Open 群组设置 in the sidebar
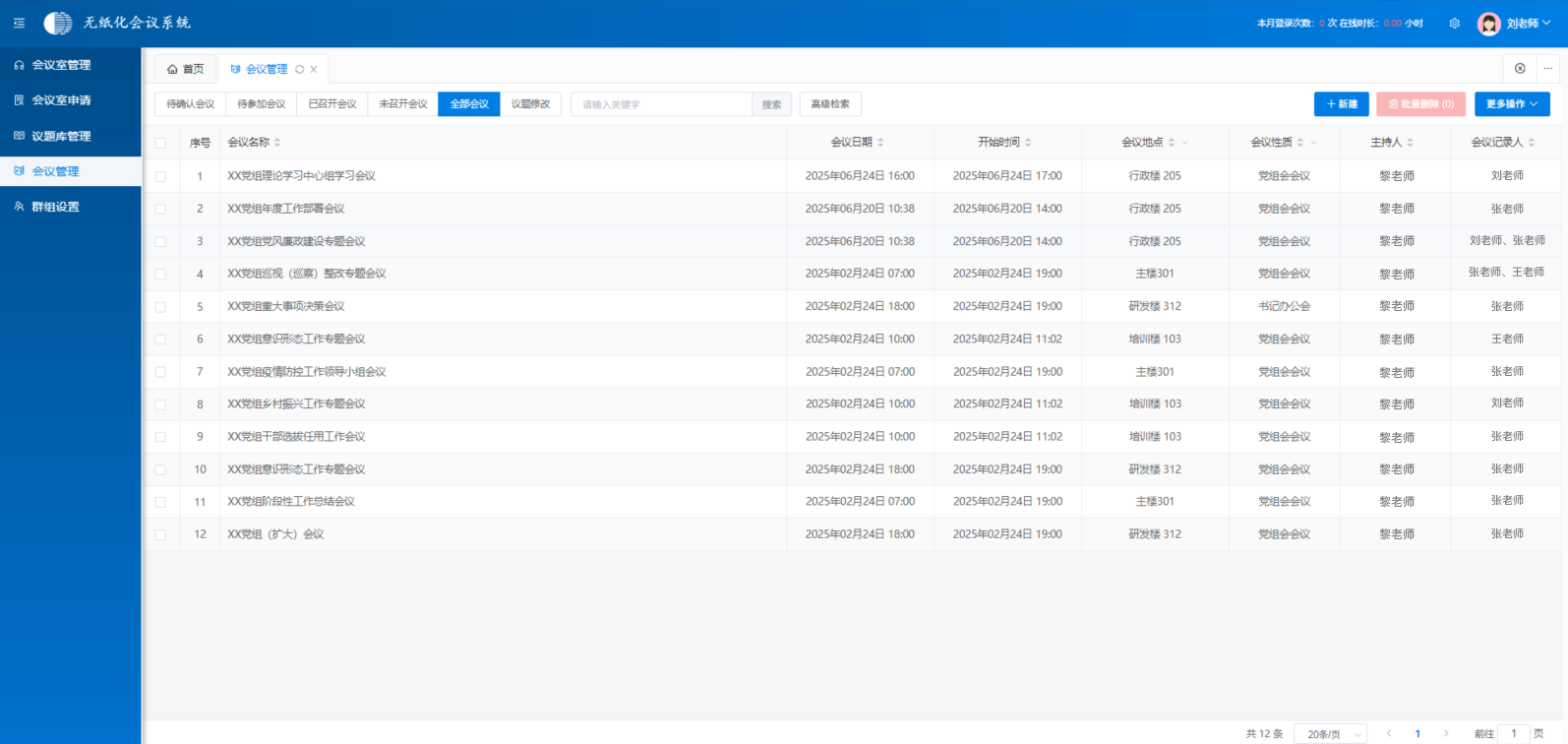1568x744 pixels. [x=71, y=207]
